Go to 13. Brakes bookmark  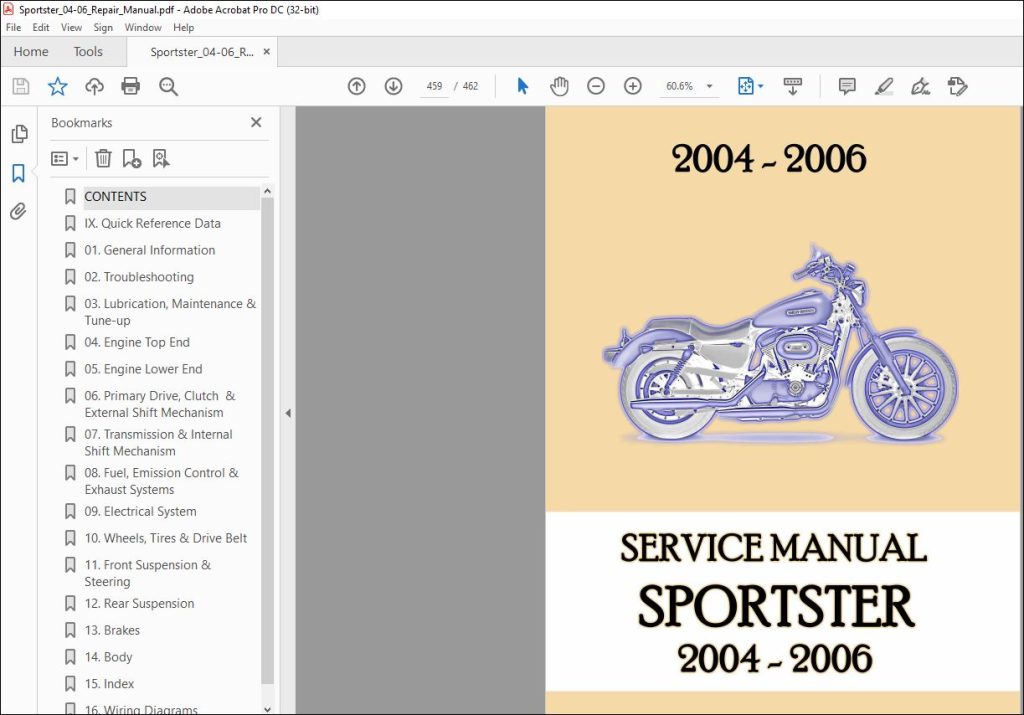(112, 630)
